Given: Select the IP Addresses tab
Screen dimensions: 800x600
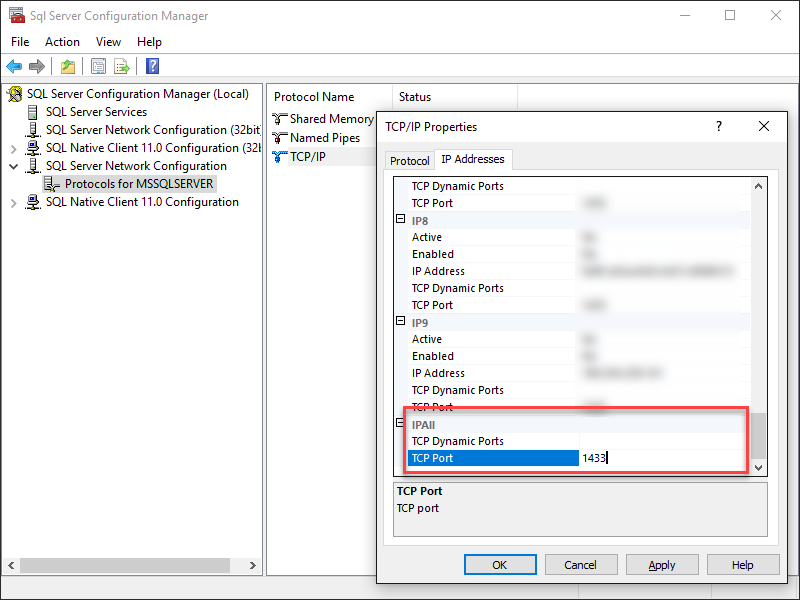Looking at the screenshot, I should (x=473, y=159).
